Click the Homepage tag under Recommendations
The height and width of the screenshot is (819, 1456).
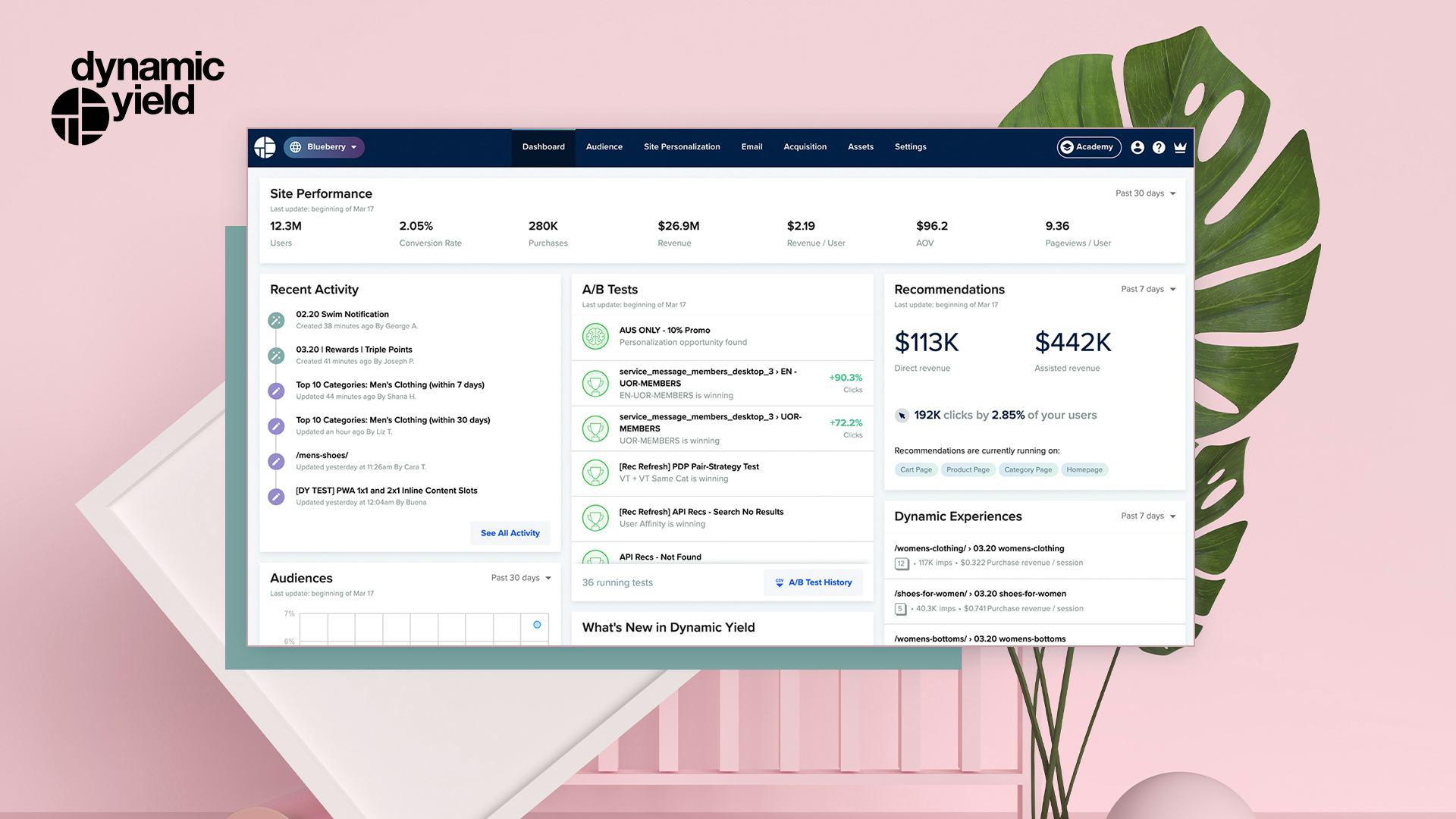point(1084,469)
